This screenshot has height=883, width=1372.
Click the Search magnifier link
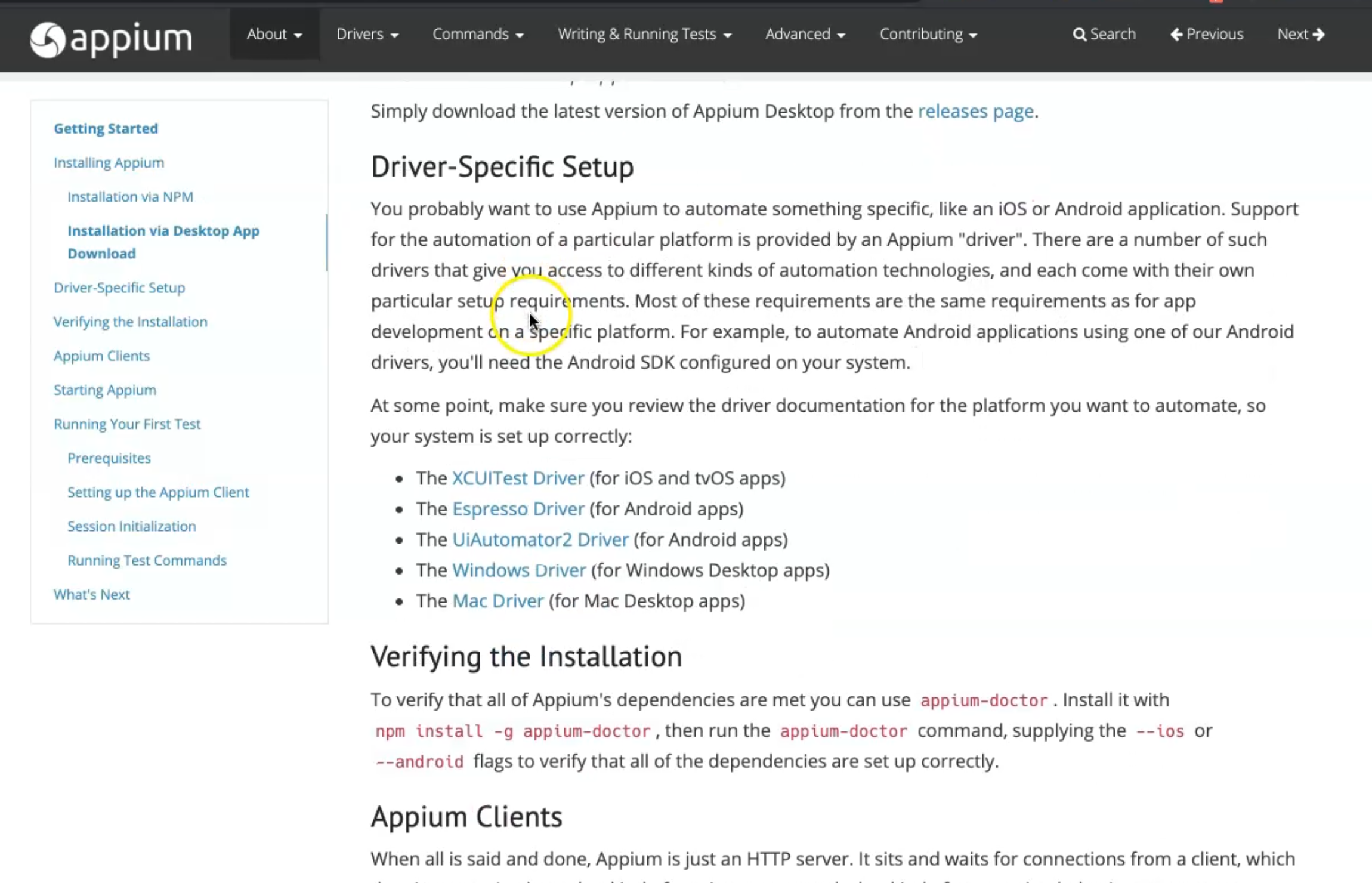(1104, 34)
